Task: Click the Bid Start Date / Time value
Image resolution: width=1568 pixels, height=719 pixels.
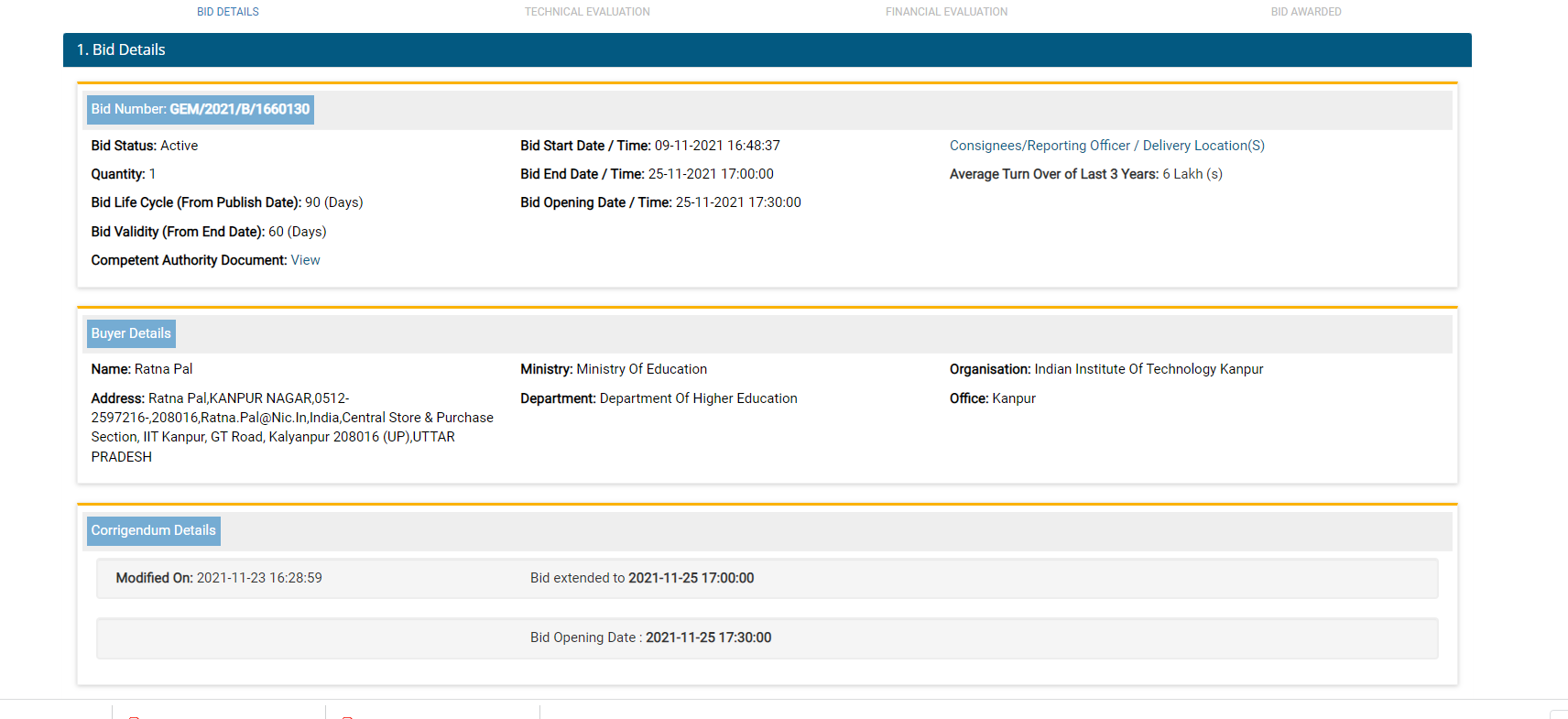Action: coord(716,146)
